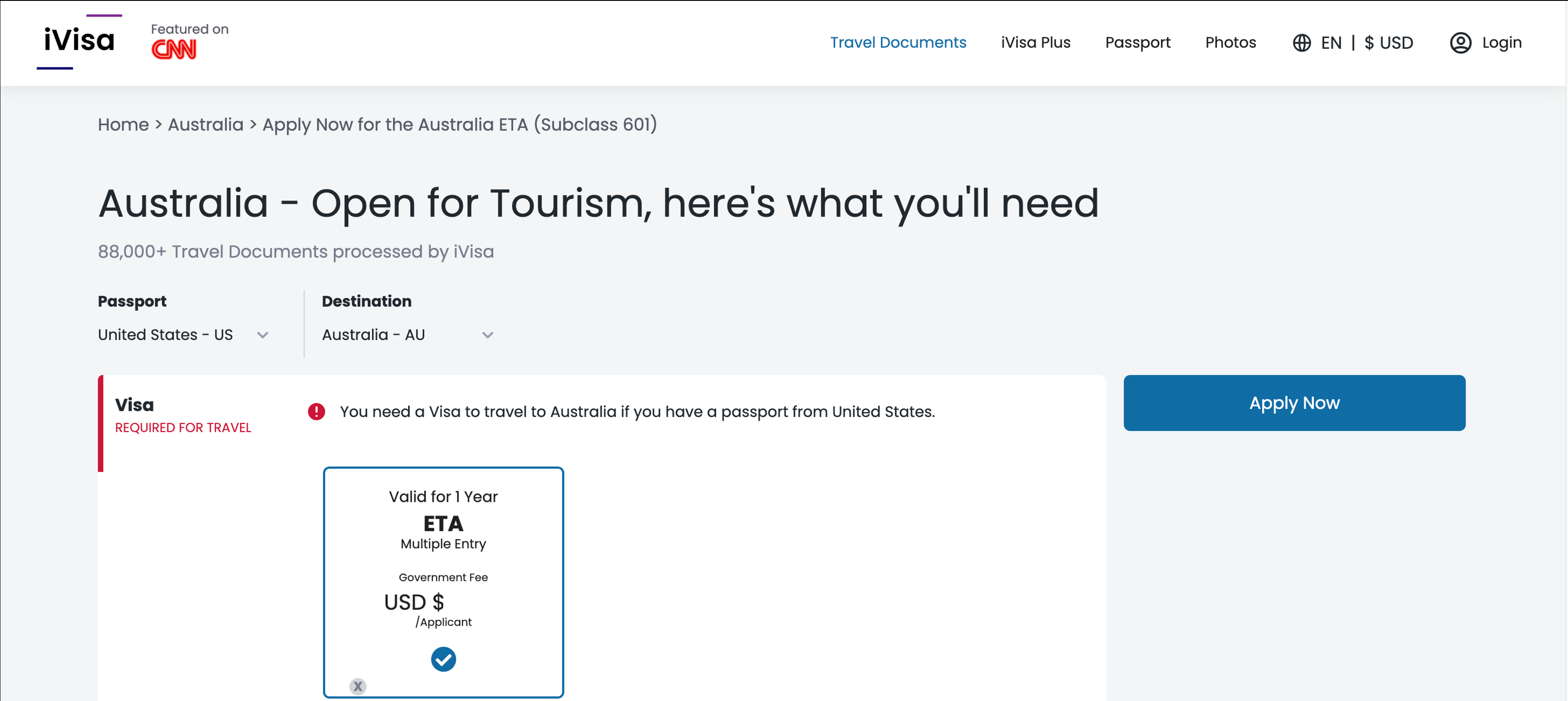The width and height of the screenshot is (1568, 701).
Task: Open the '$ USD' currency selector
Action: [1390, 42]
